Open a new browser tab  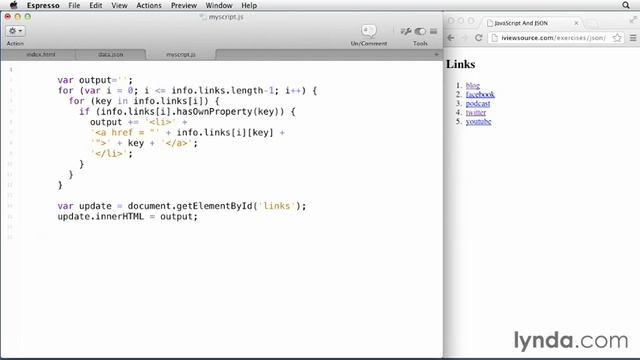[x=592, y=24]
